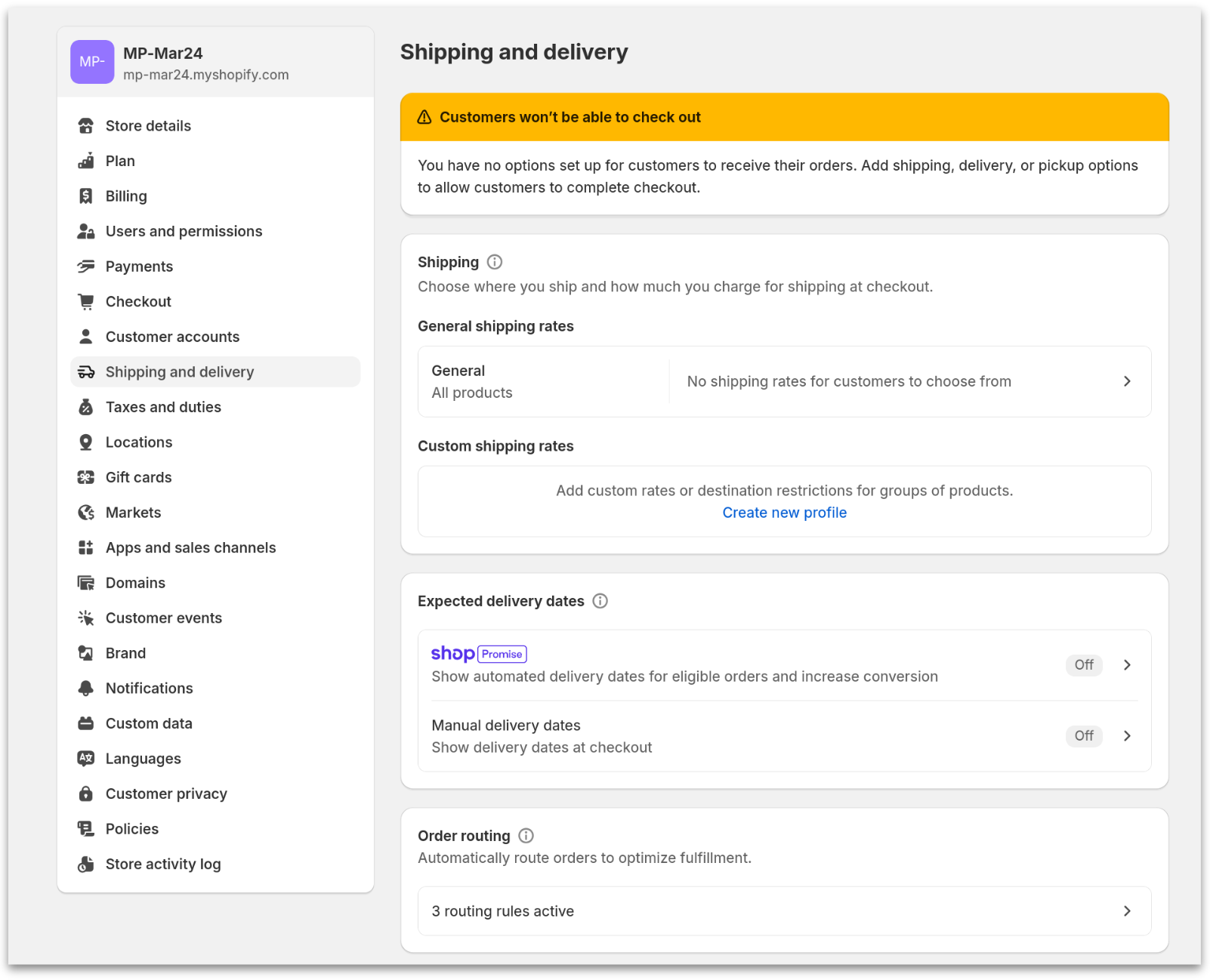The height and width of the screenshot is (980, 1210).
Task: Click the Customer privacy lock icon
Action: tap(86, 794)
